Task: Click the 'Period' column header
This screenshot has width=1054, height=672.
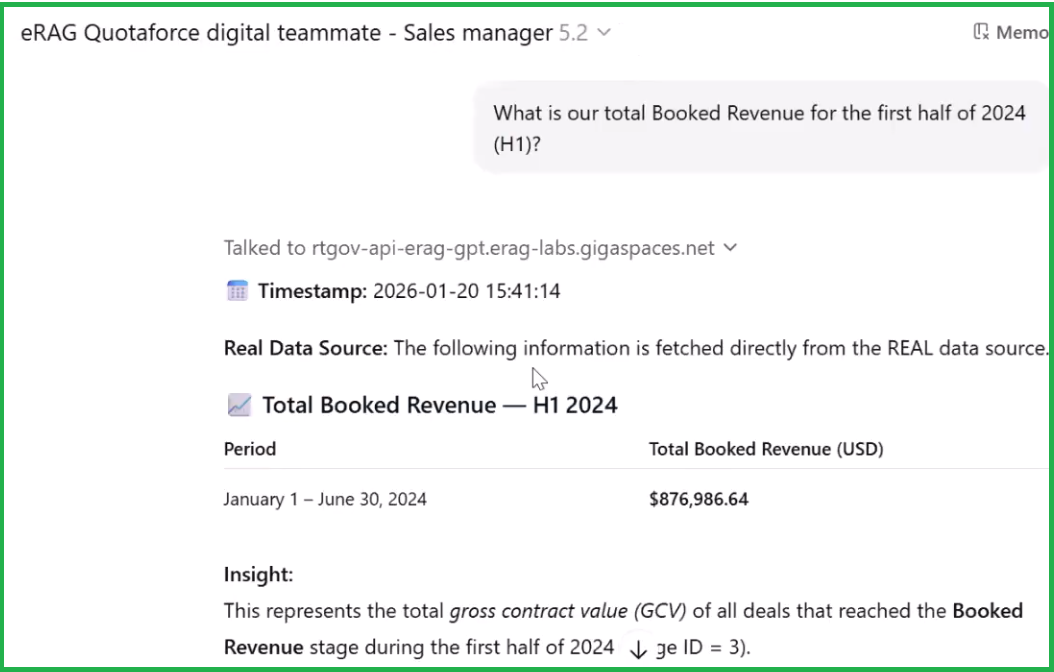Action: 250,449
